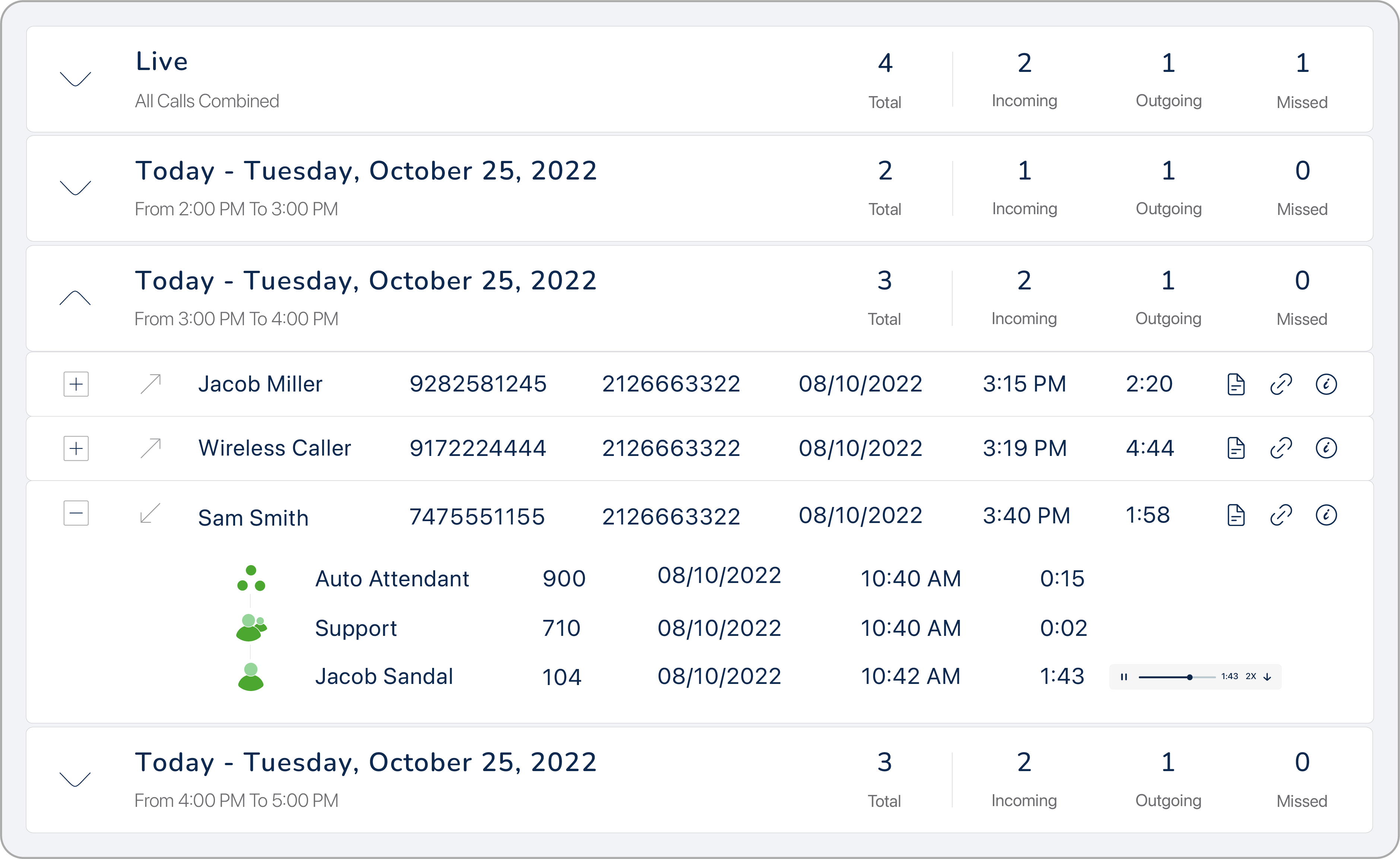Open notes icon for Sam Smith call

[x=1236, y=515]
